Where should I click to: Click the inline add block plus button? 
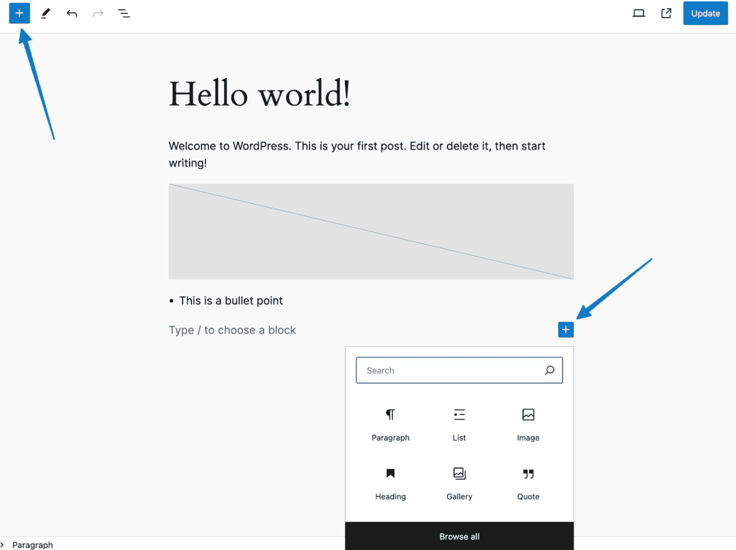pos(566,329)
